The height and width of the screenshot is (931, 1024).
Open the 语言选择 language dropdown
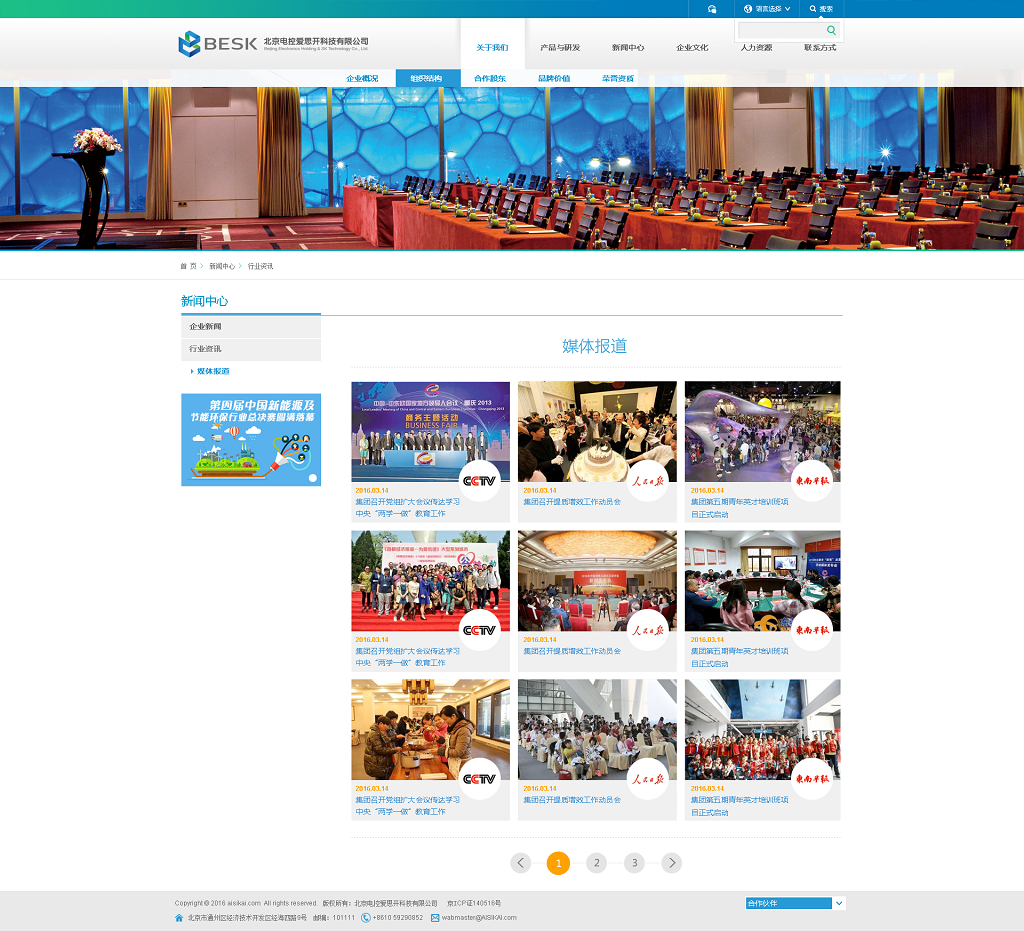click(768, 9)
